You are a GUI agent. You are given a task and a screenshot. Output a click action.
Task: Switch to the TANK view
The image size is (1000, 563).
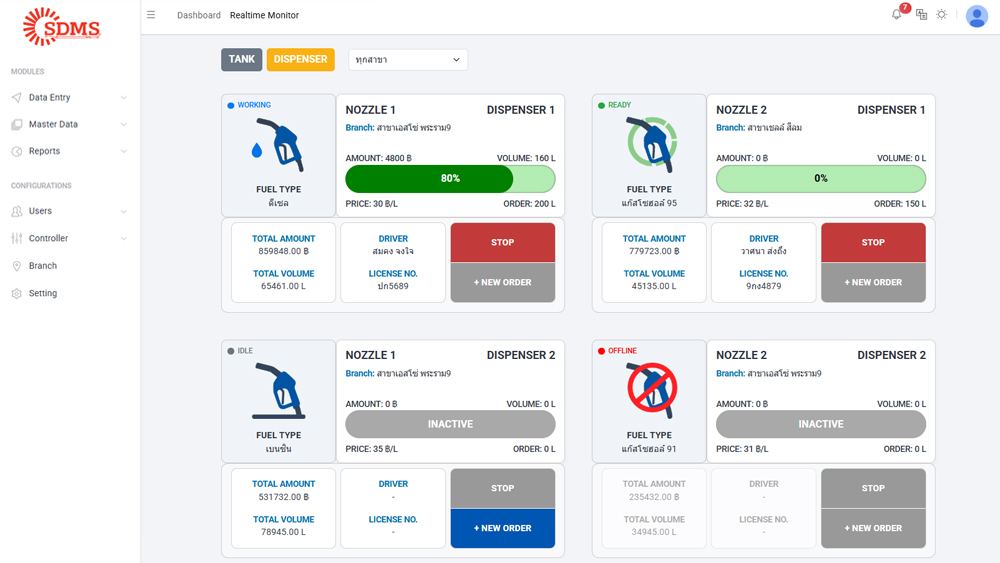tap(241, 60)
